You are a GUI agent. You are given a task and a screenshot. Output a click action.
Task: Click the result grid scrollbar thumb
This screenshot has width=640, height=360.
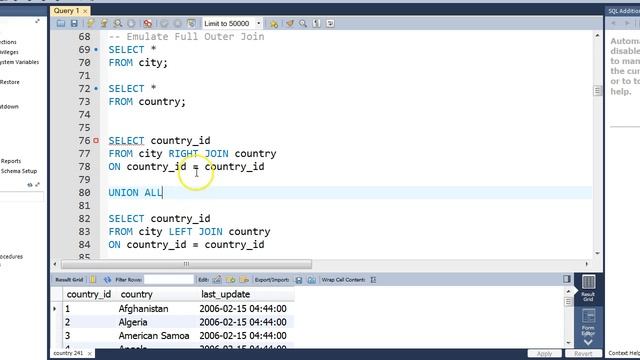(568, 302)
